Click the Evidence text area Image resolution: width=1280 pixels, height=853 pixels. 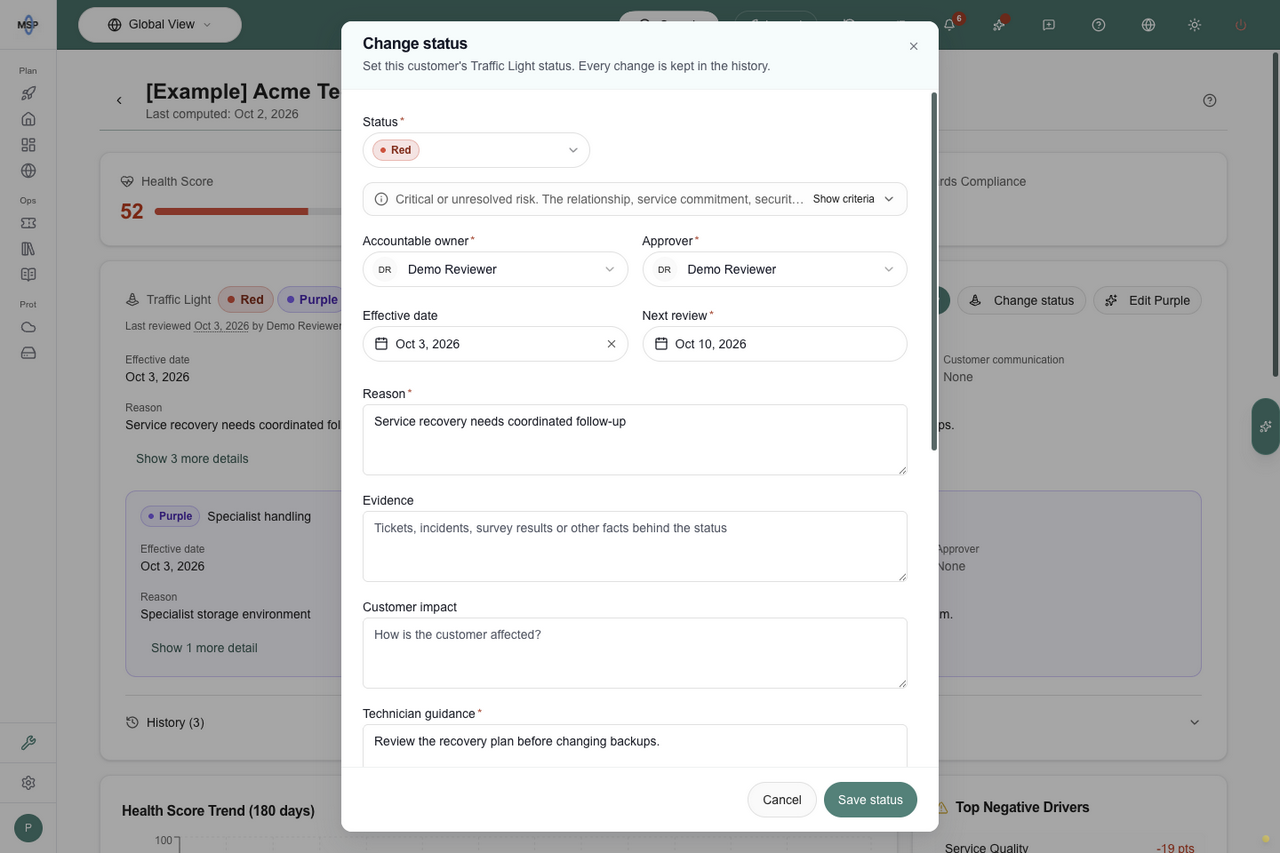(x=635, y=546)
